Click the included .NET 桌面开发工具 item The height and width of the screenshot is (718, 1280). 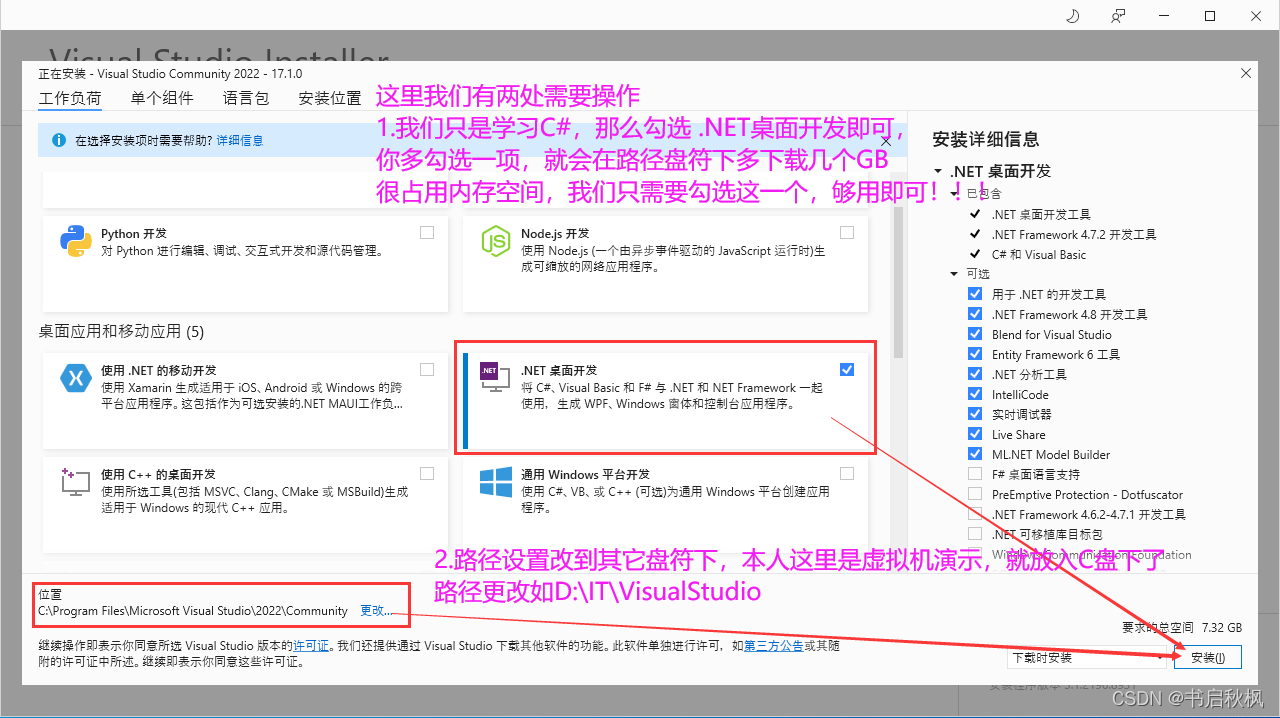(x=1041, y=214)
